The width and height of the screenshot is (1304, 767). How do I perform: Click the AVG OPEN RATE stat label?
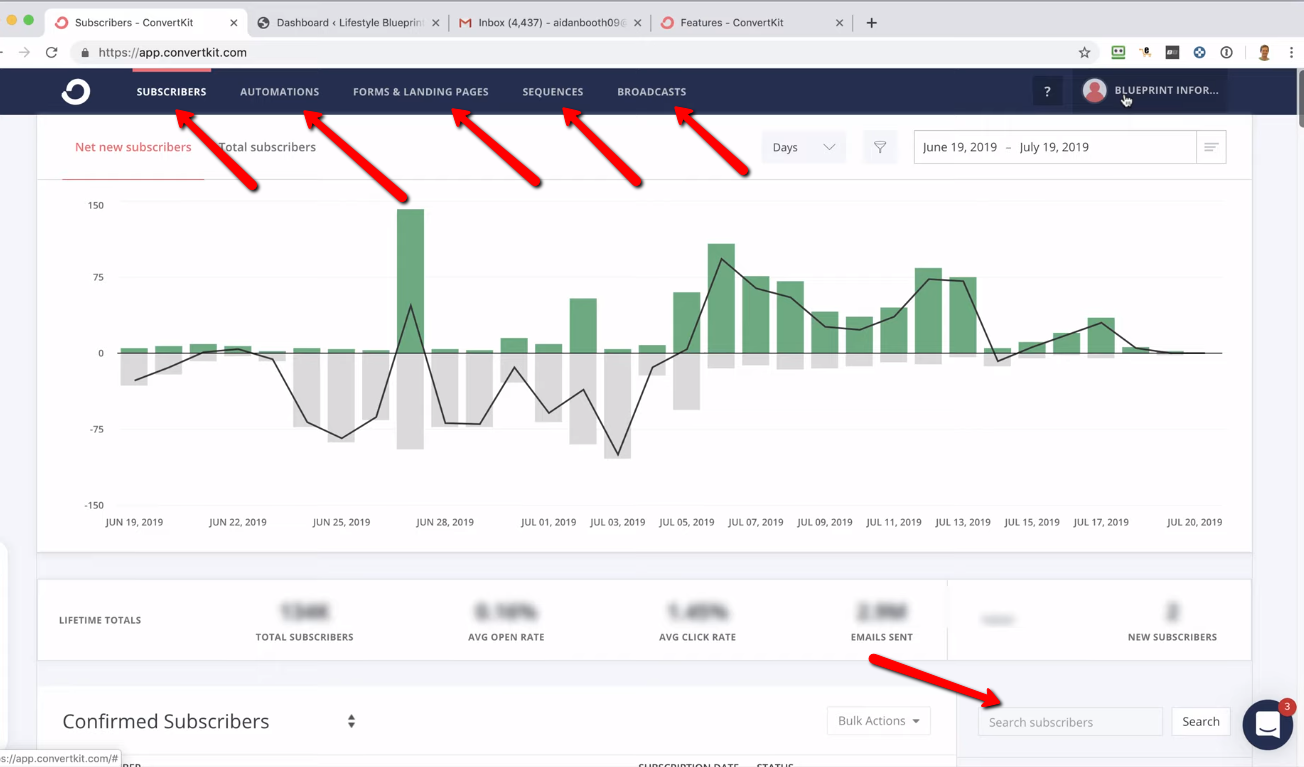pos(506,637)
